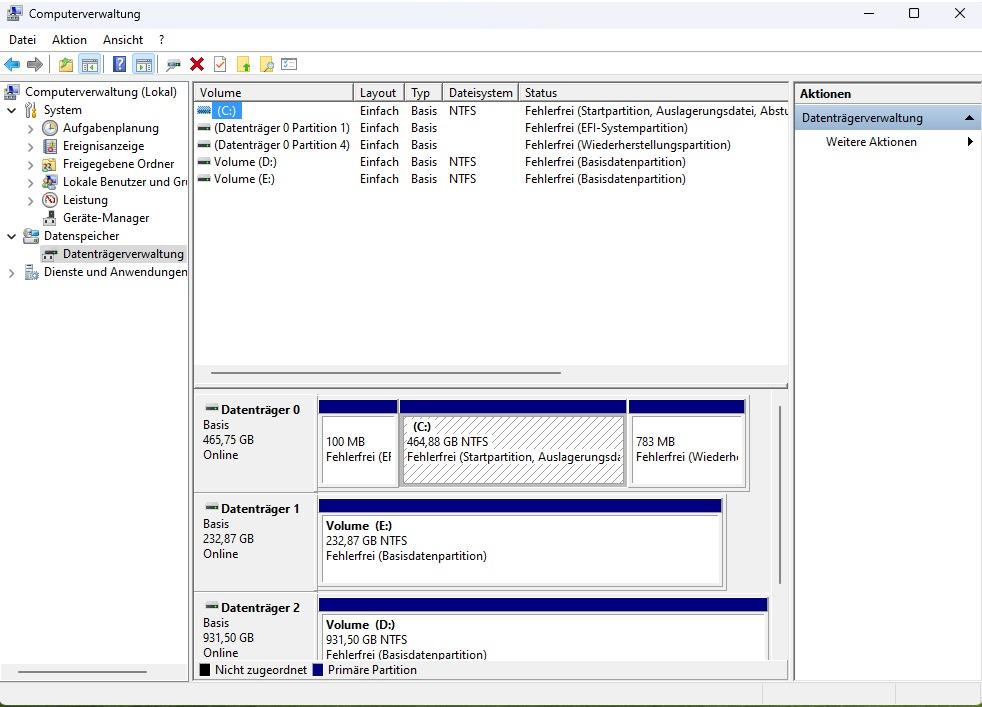Go forward with the gray right arrow

tap(35, 64)
